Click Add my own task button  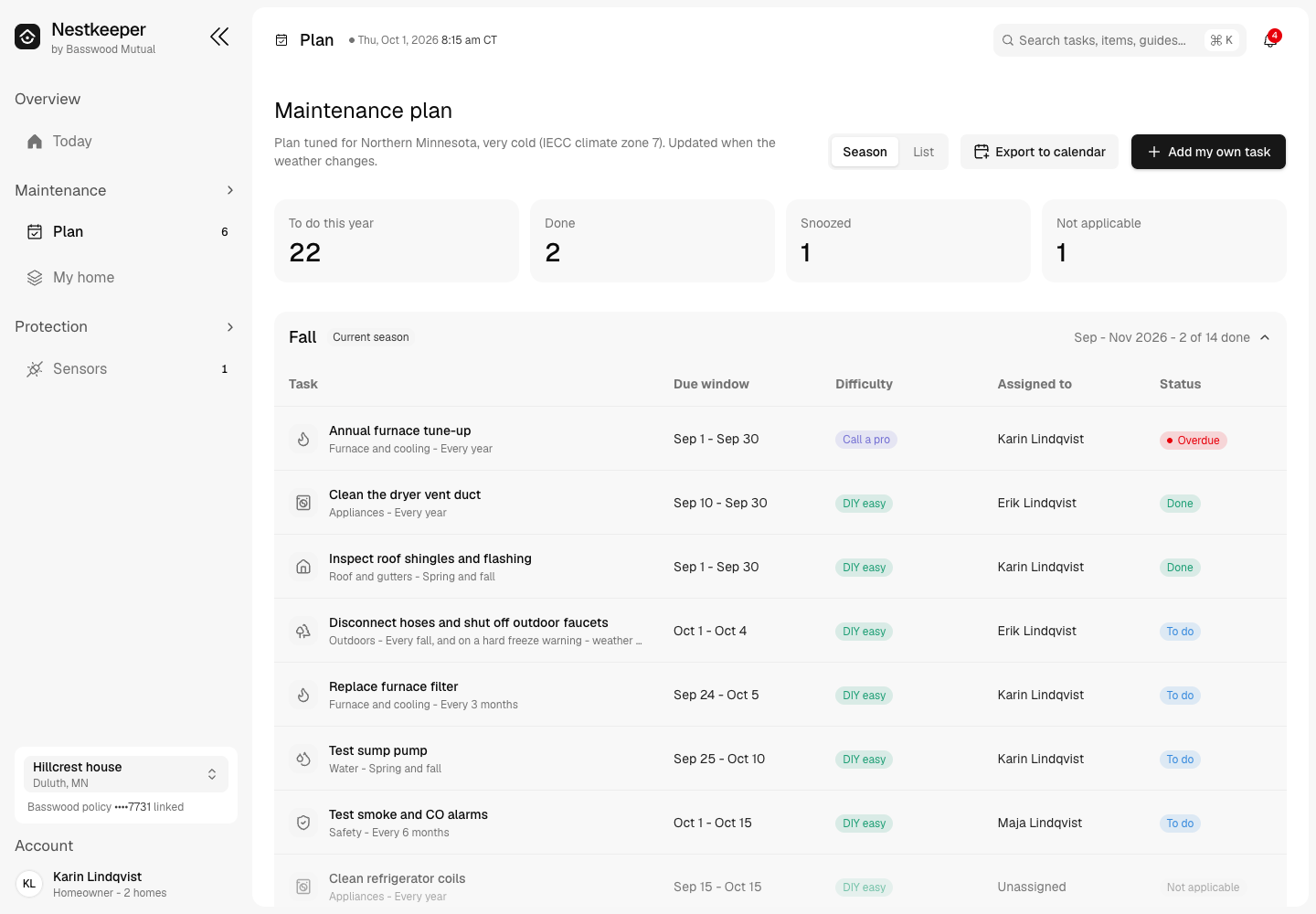1208,152
